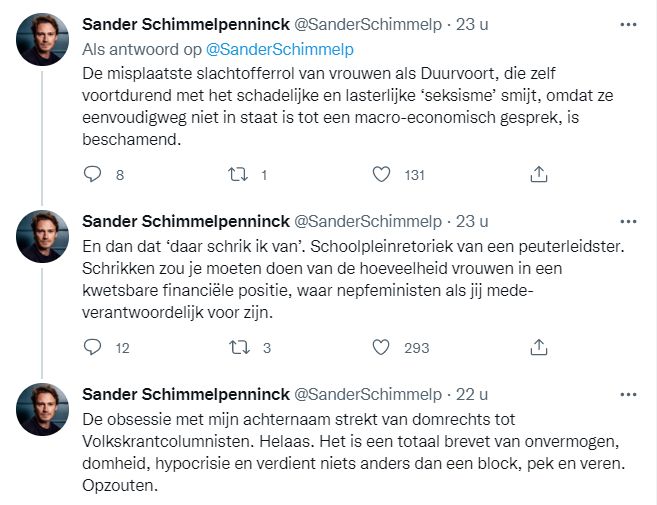Open the first tweet's profile avatar

(43, 40)
